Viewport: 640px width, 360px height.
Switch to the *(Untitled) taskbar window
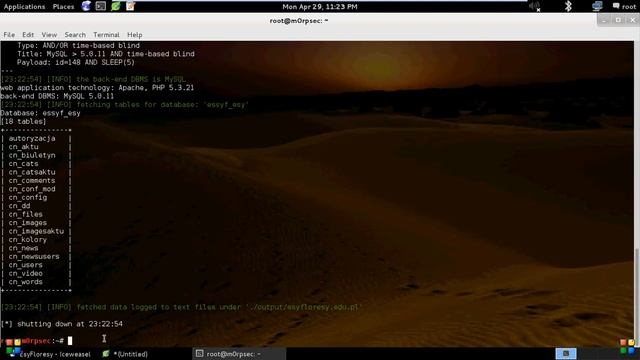tap(125, 354)
